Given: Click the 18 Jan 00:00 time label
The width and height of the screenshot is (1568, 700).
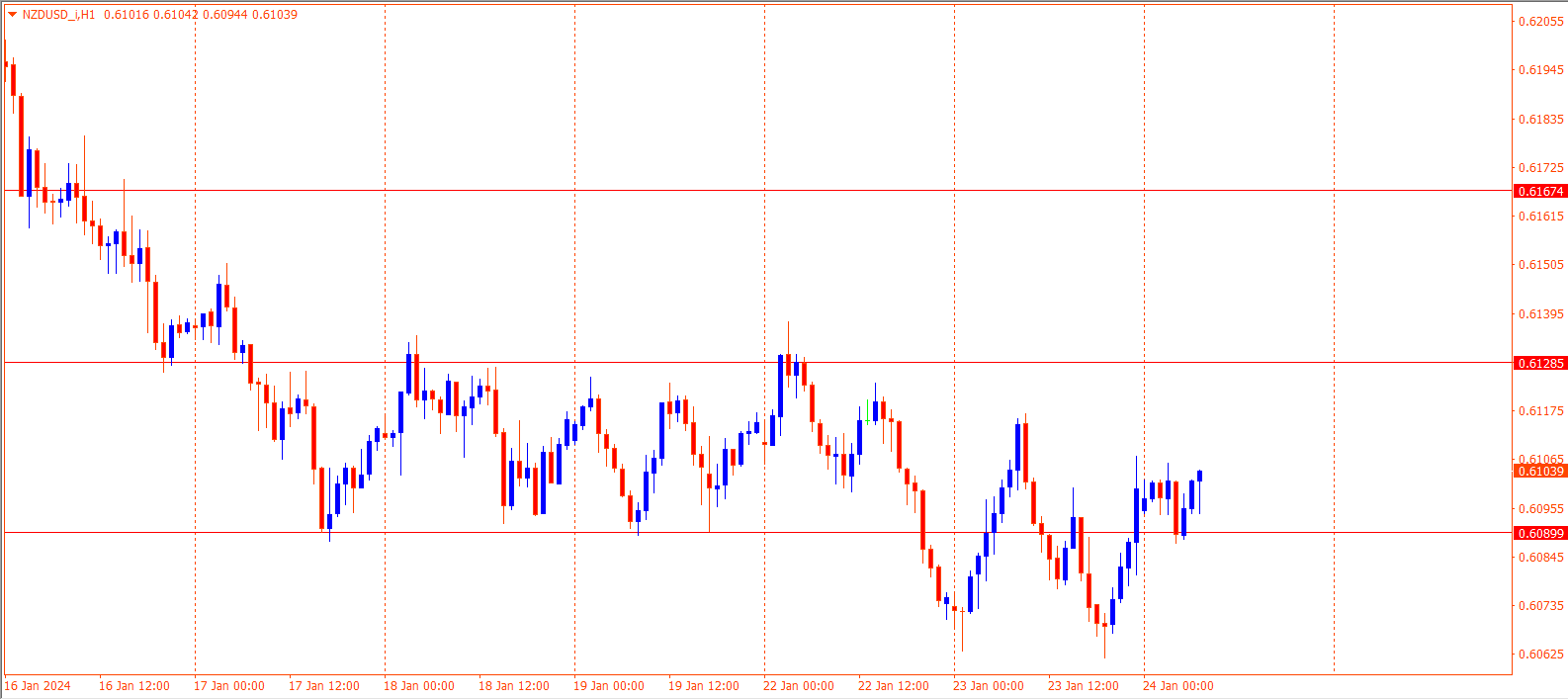Looking at the screenshot, I should [x=419, y=685].
